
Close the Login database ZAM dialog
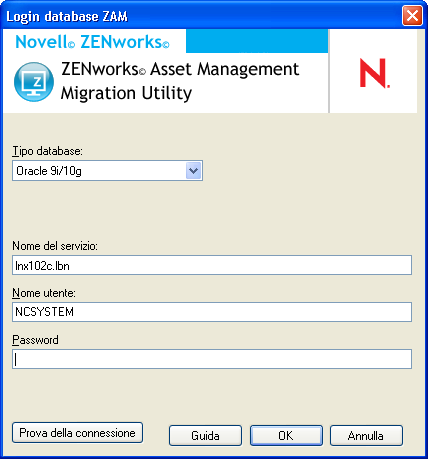412,16
